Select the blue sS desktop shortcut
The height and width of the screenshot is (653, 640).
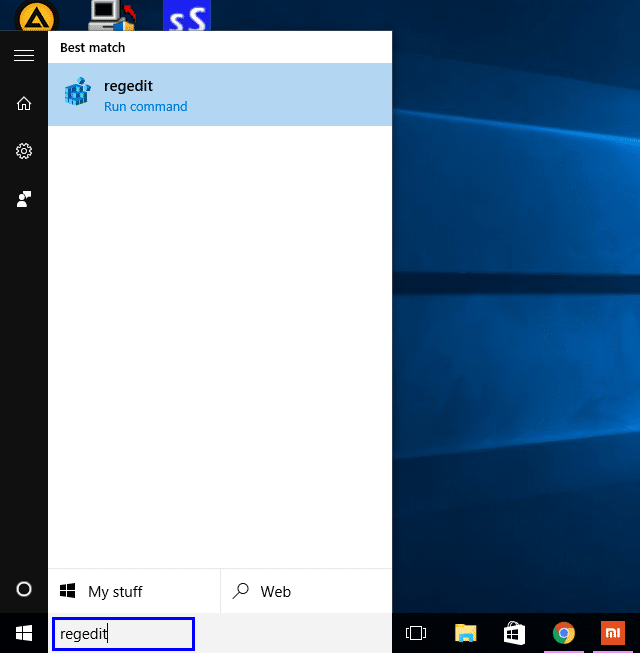187,15
